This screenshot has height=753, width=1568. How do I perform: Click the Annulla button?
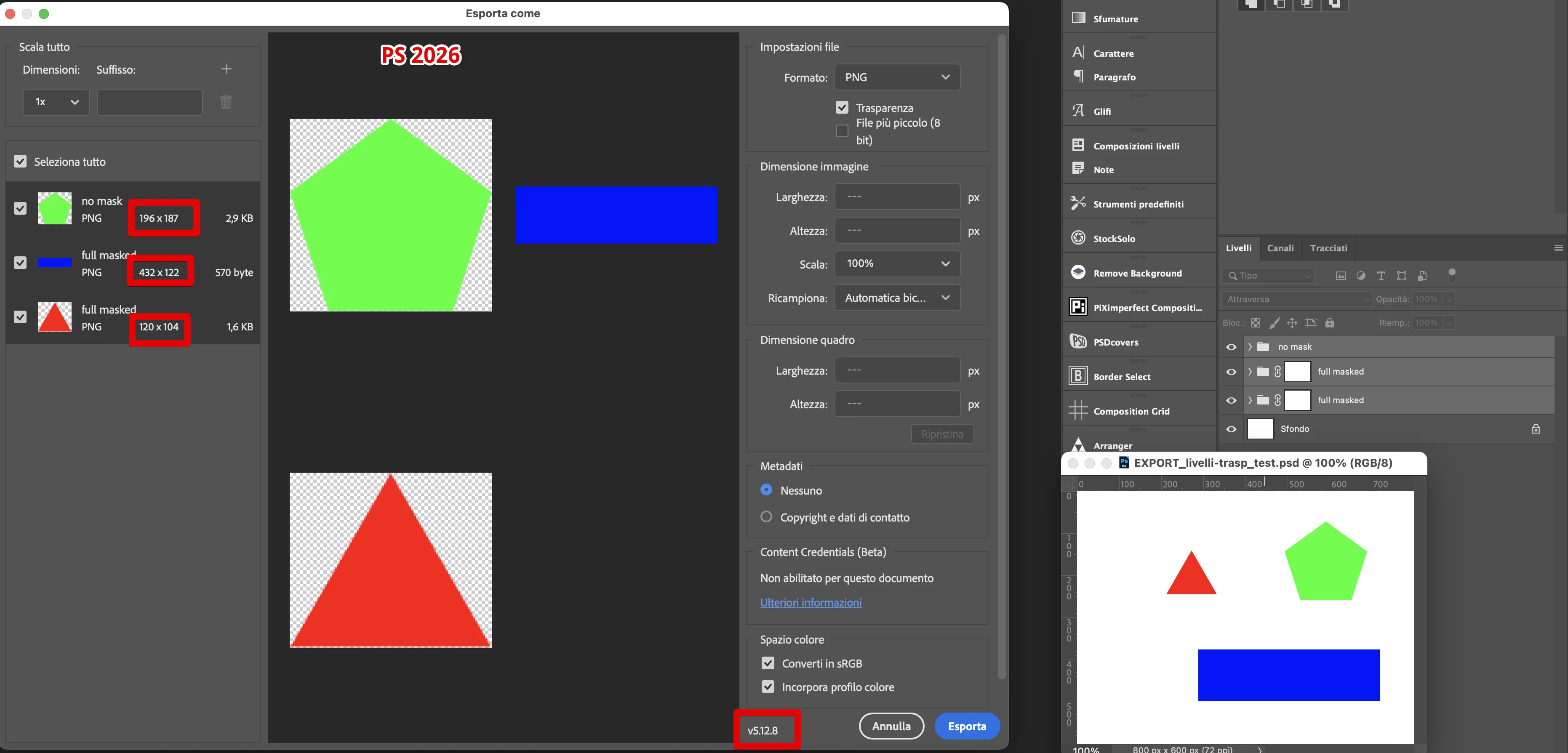[891, 726]
